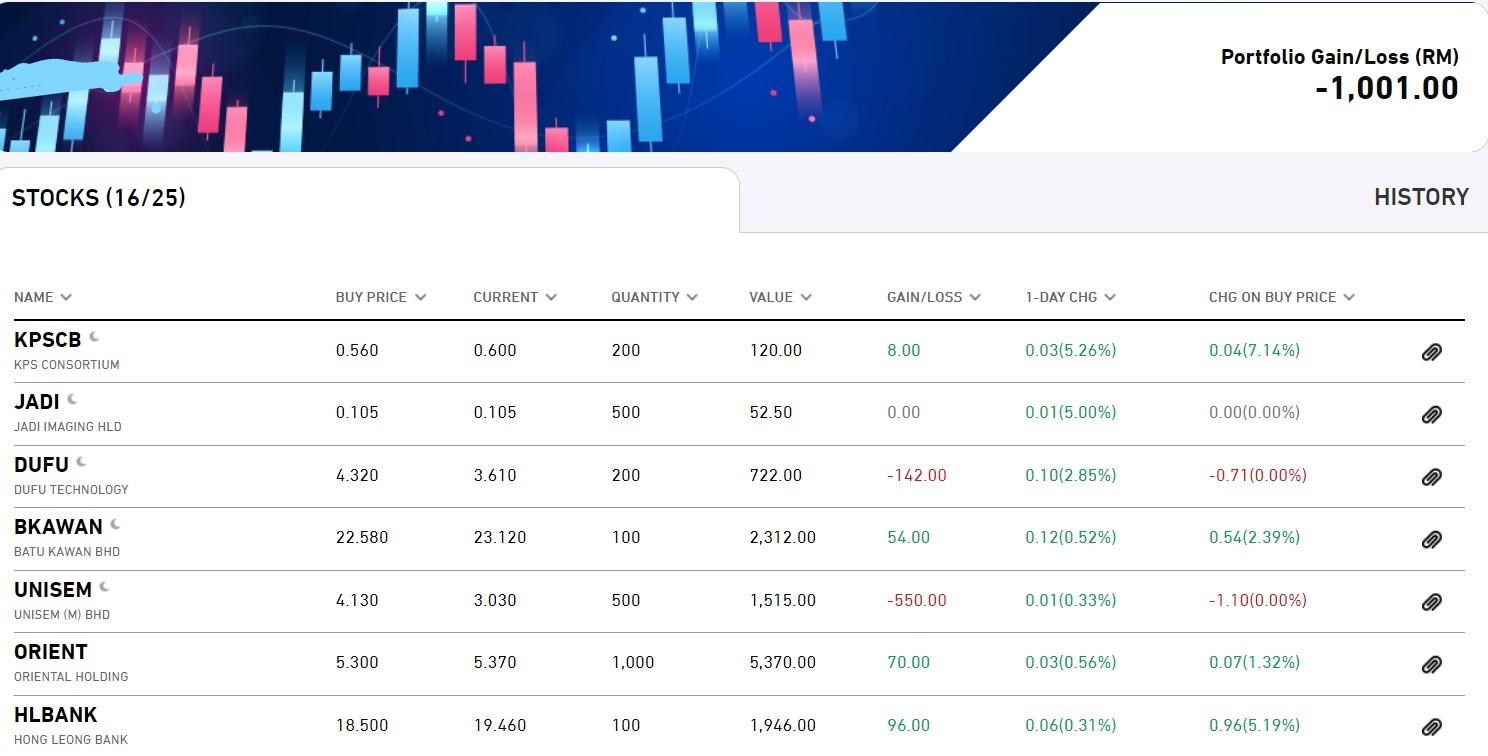Open attachment icon for ORIENT row
The width and height of the screenshot is (1488, 756).
(1431, 664)
